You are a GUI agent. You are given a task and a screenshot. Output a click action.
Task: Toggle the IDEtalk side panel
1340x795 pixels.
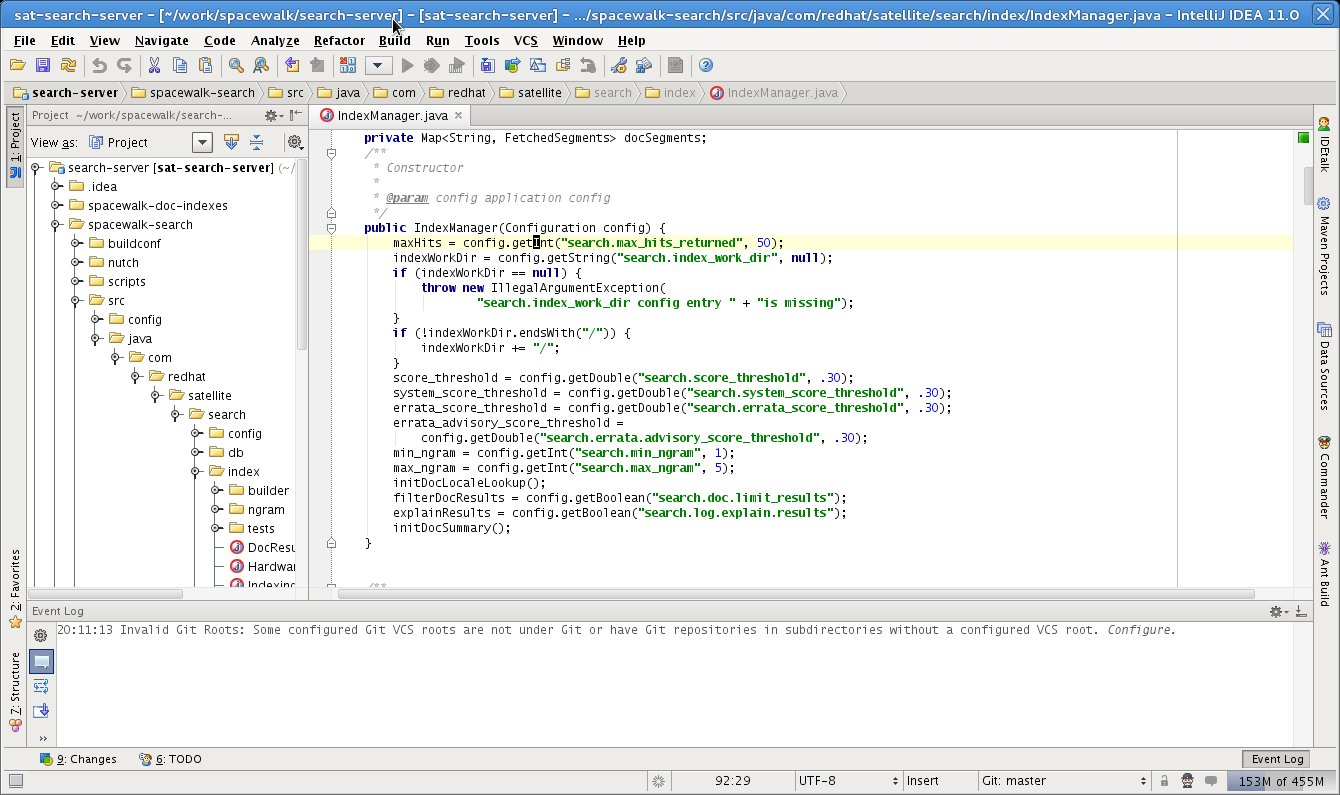(x=1324, y=146)
